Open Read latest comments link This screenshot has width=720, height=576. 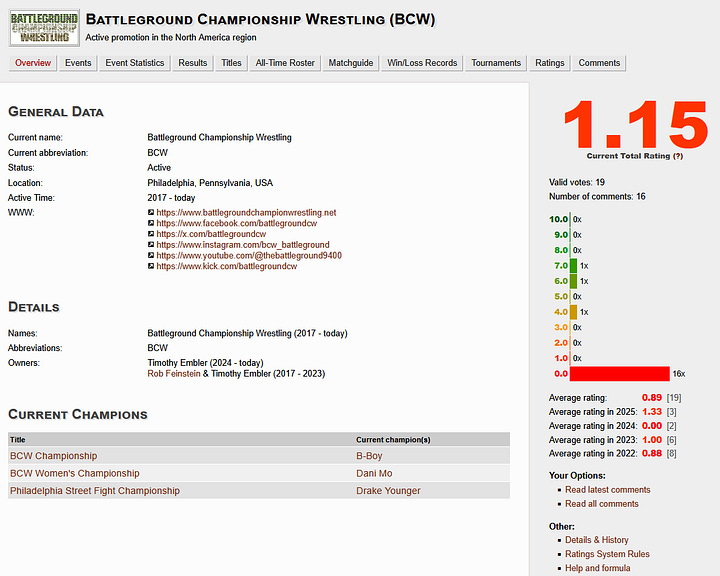tap(608, 490)
